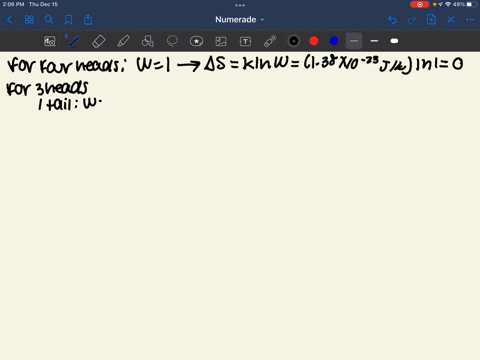
Task: Open the Elements star tool
Action: 196,41
